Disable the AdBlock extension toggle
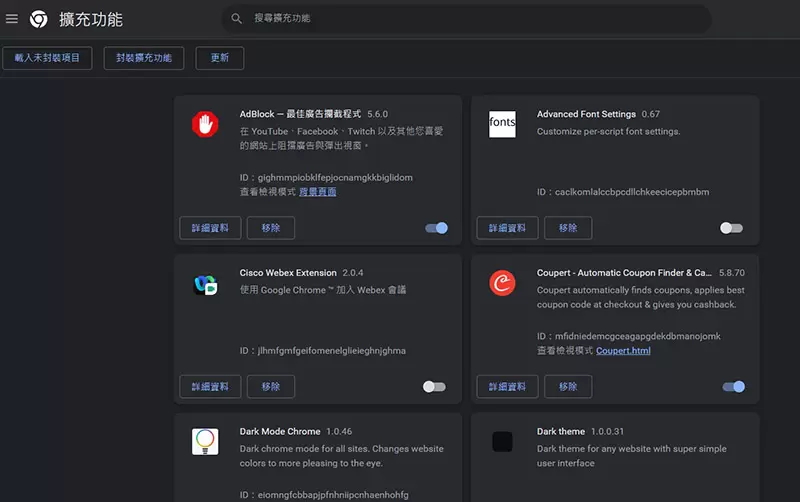 (x=436, y=228)
